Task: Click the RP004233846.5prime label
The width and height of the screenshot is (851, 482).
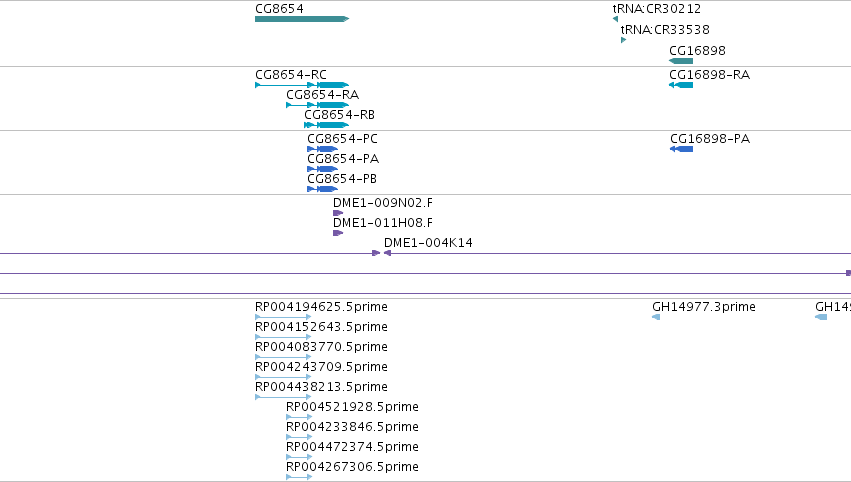Action: [x=352, y=427]
